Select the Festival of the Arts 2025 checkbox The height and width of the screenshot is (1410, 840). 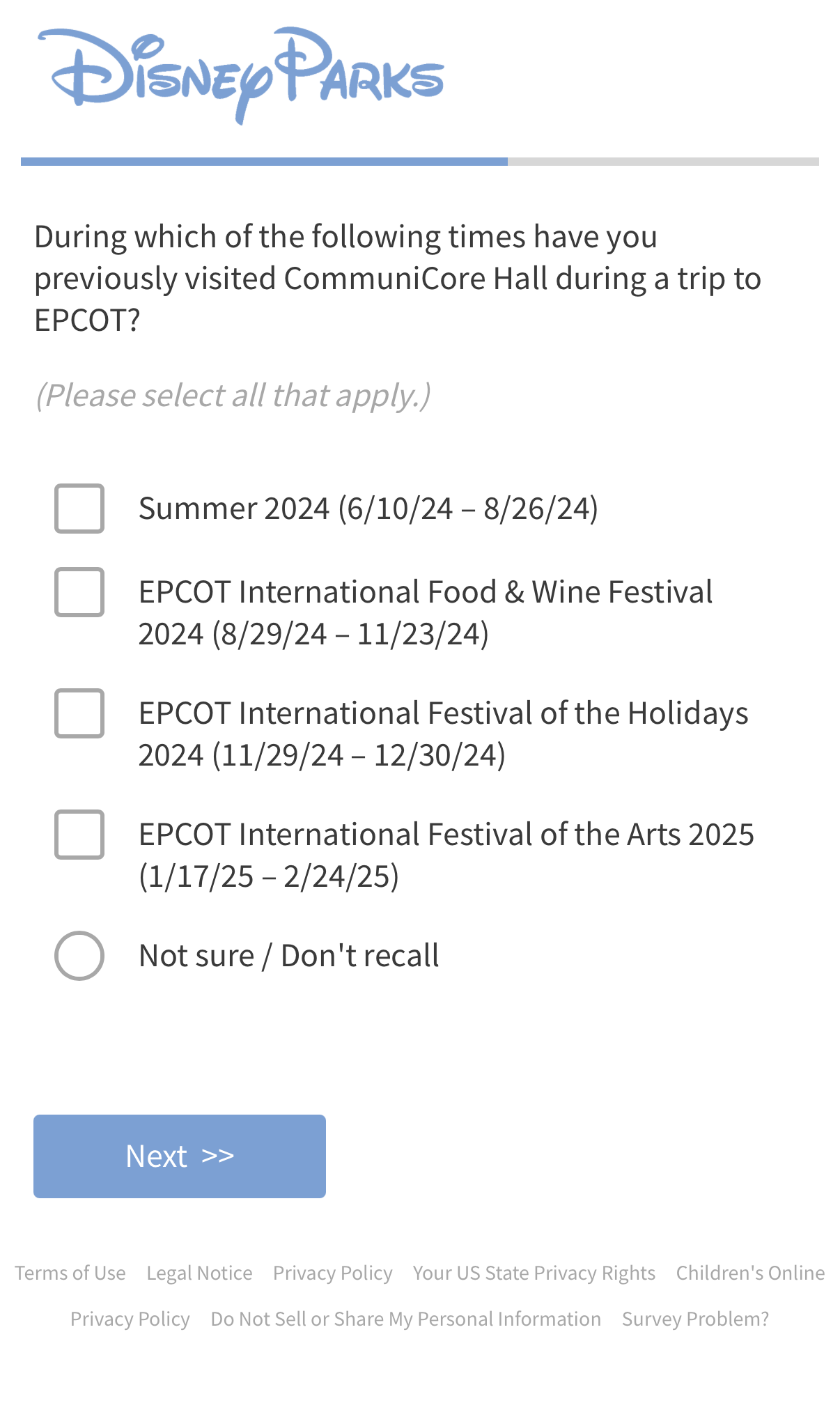tap(79, 835)
